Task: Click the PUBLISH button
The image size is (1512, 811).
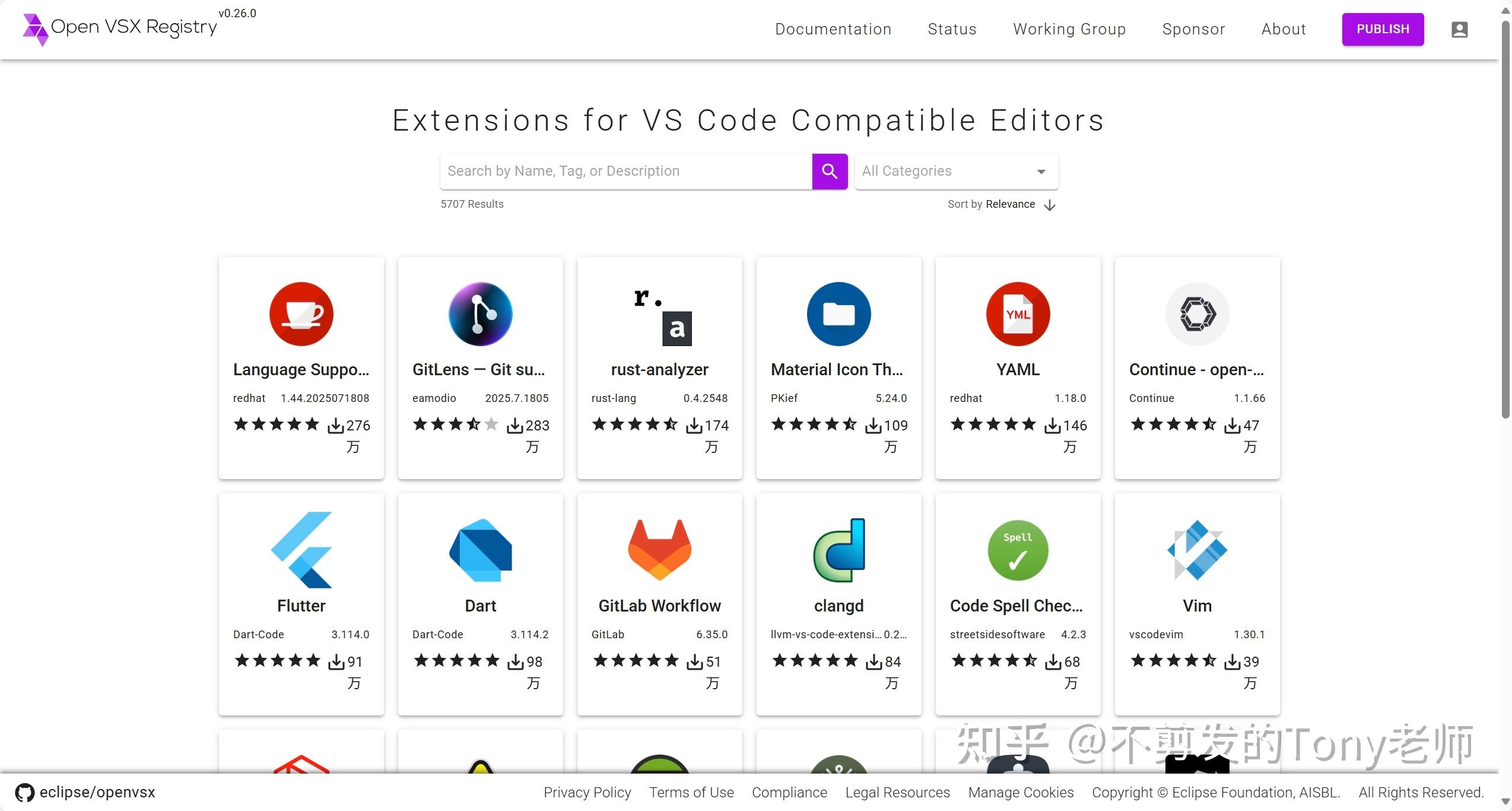Action: (x=1383, y=29)
